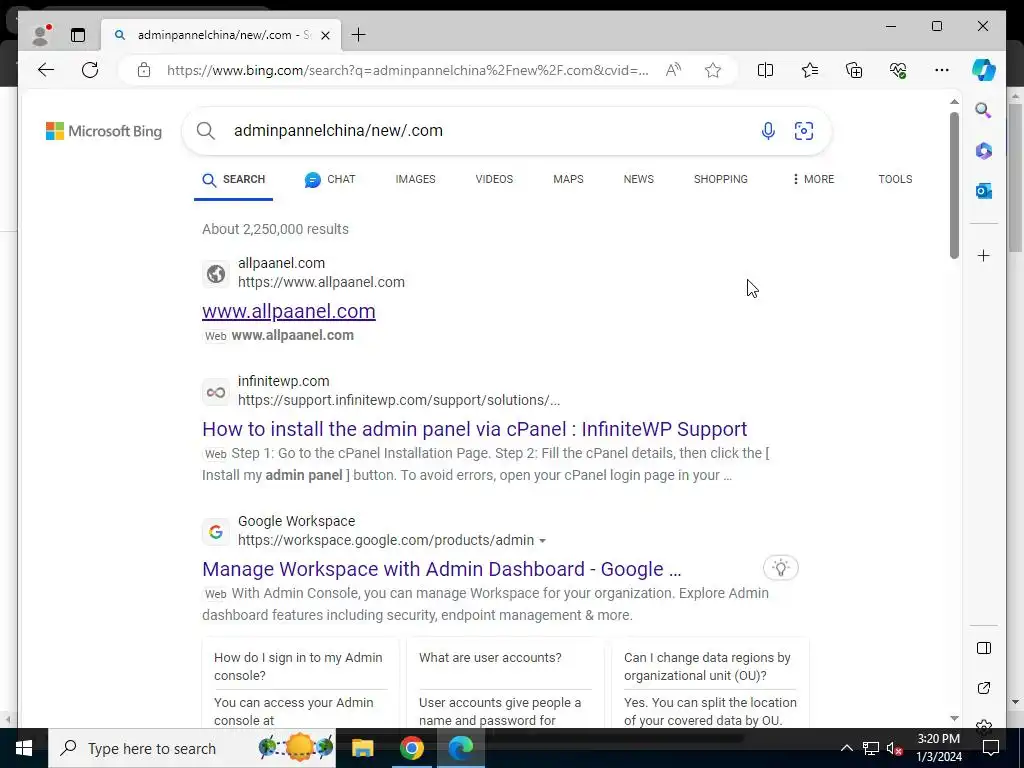View site information lock icon
Viewport: 1024px width, 768px height.
[144, 70]
